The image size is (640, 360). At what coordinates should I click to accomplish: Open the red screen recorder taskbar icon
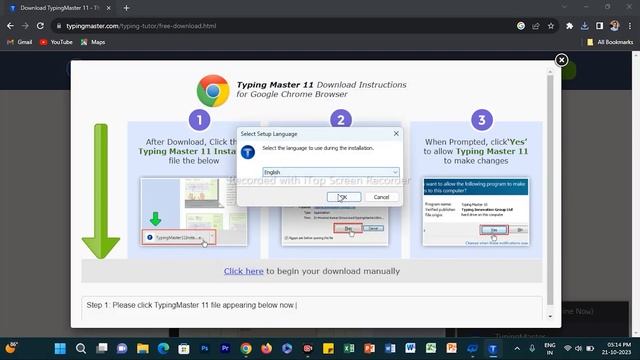[x=308, y=349]
